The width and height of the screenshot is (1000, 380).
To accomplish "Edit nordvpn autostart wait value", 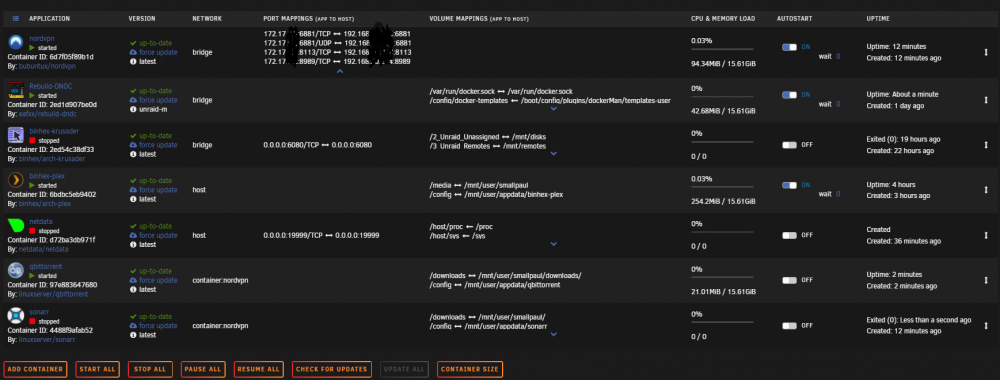I will click(838, 57).
